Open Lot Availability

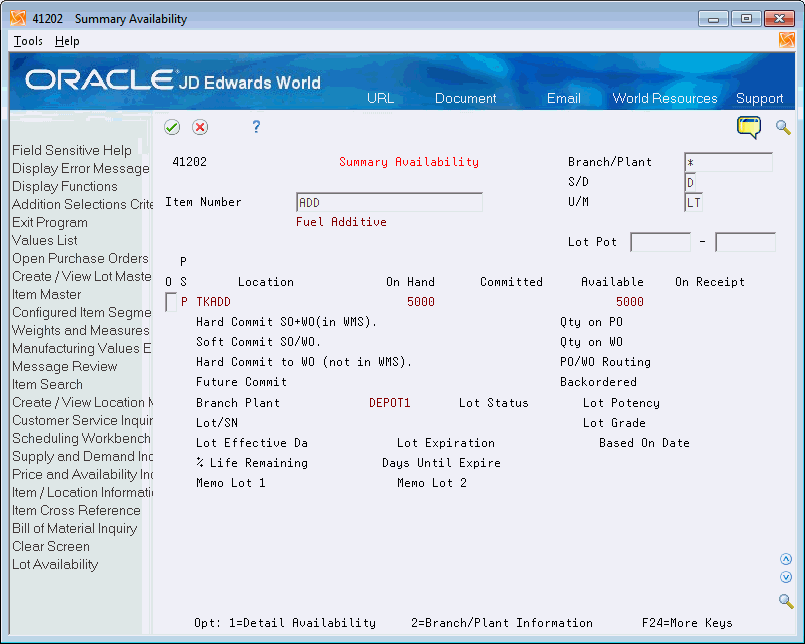coord(55,564)
